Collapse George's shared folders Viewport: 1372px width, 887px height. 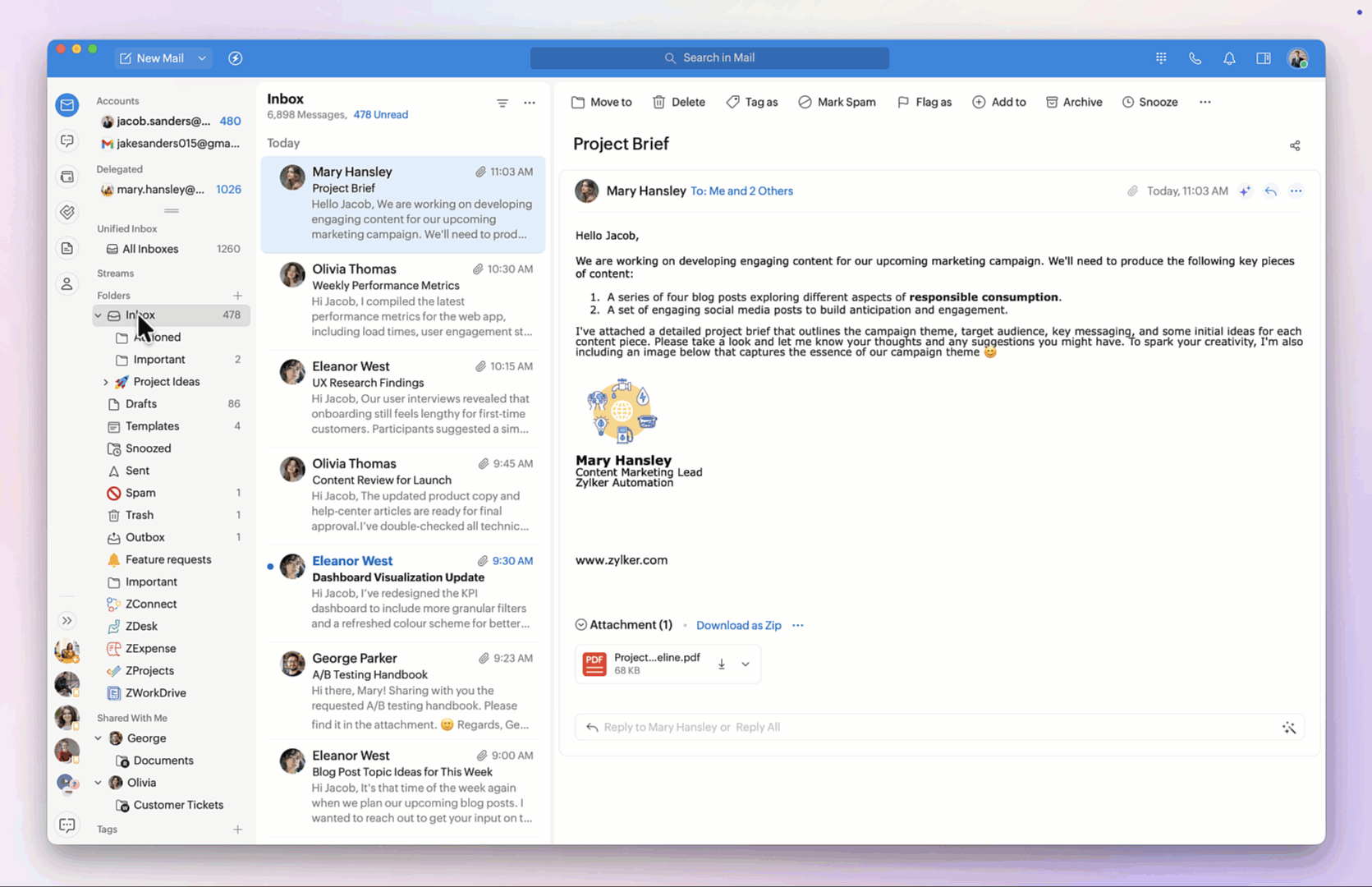[x=99, y=738]
